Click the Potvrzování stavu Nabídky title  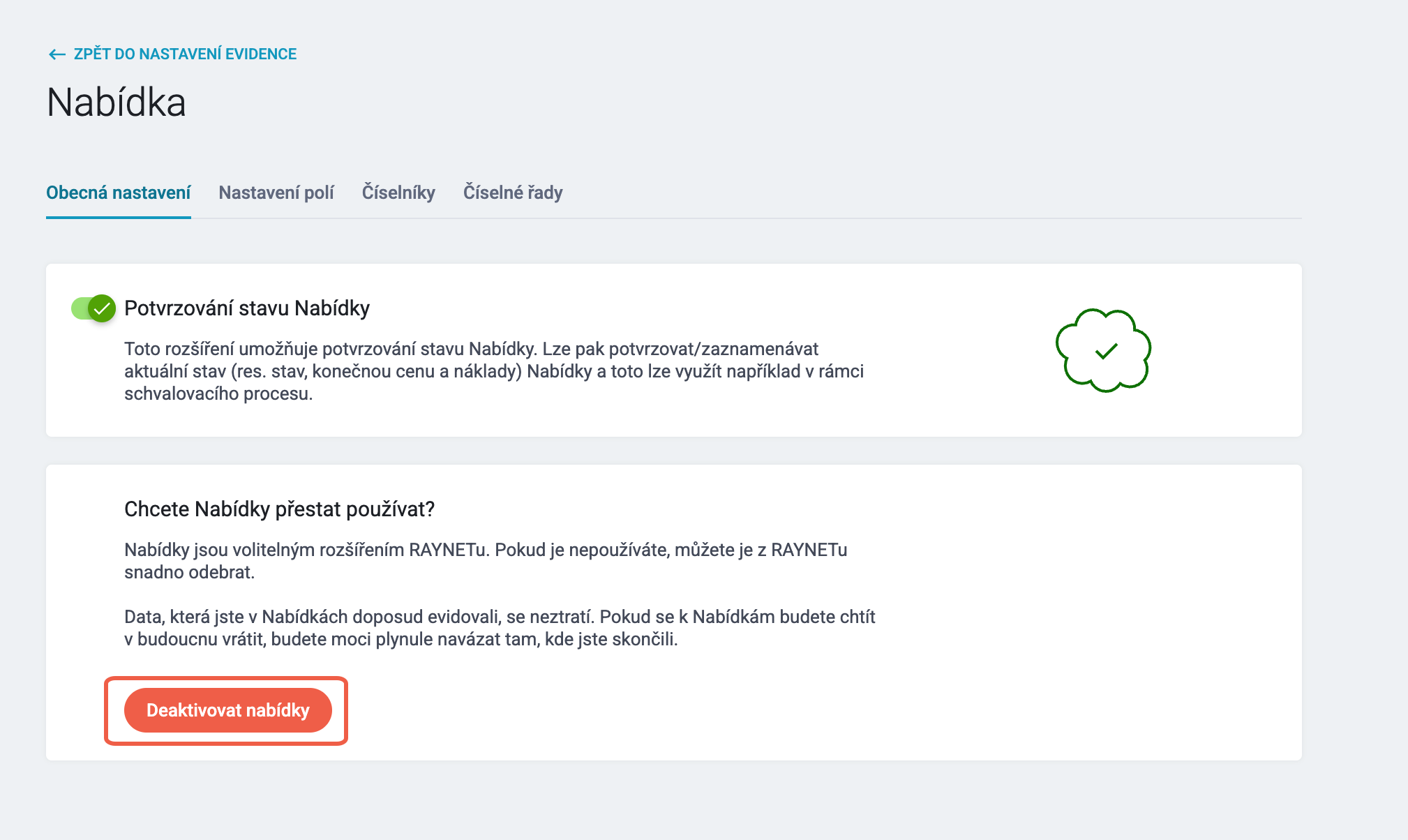click(247, 308)
